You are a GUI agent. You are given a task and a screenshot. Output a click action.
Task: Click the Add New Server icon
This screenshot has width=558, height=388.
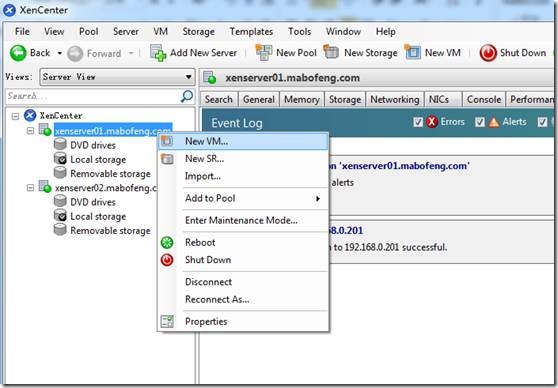coord(158,53)
